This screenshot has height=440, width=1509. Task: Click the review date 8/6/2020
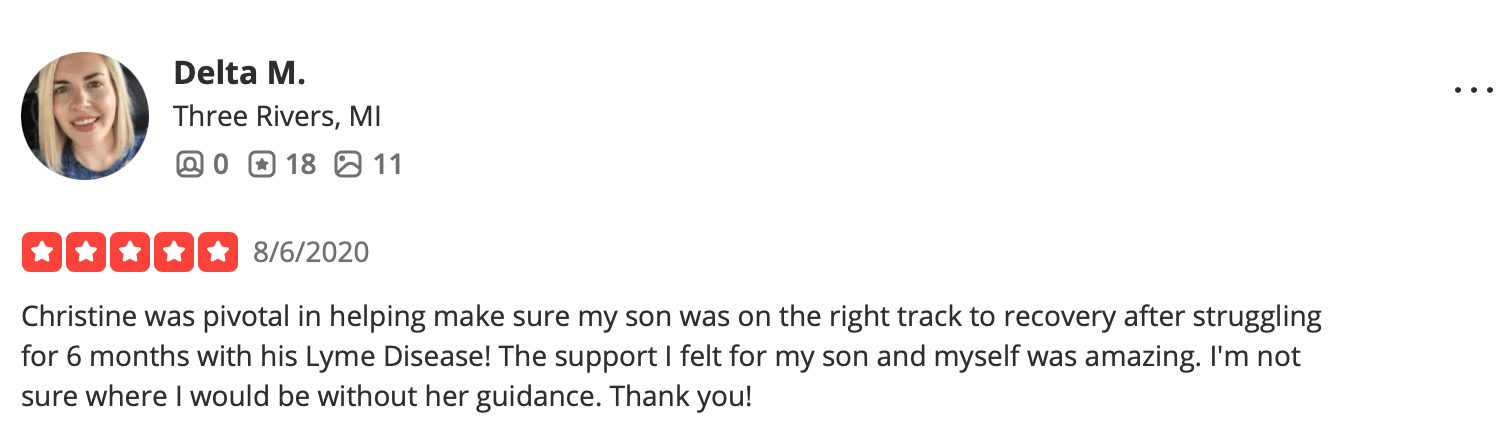311,252
